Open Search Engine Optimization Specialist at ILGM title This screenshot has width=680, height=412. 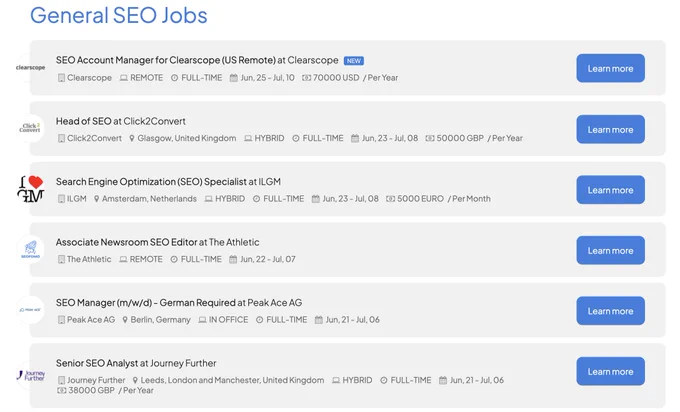[x=168, y=182]
